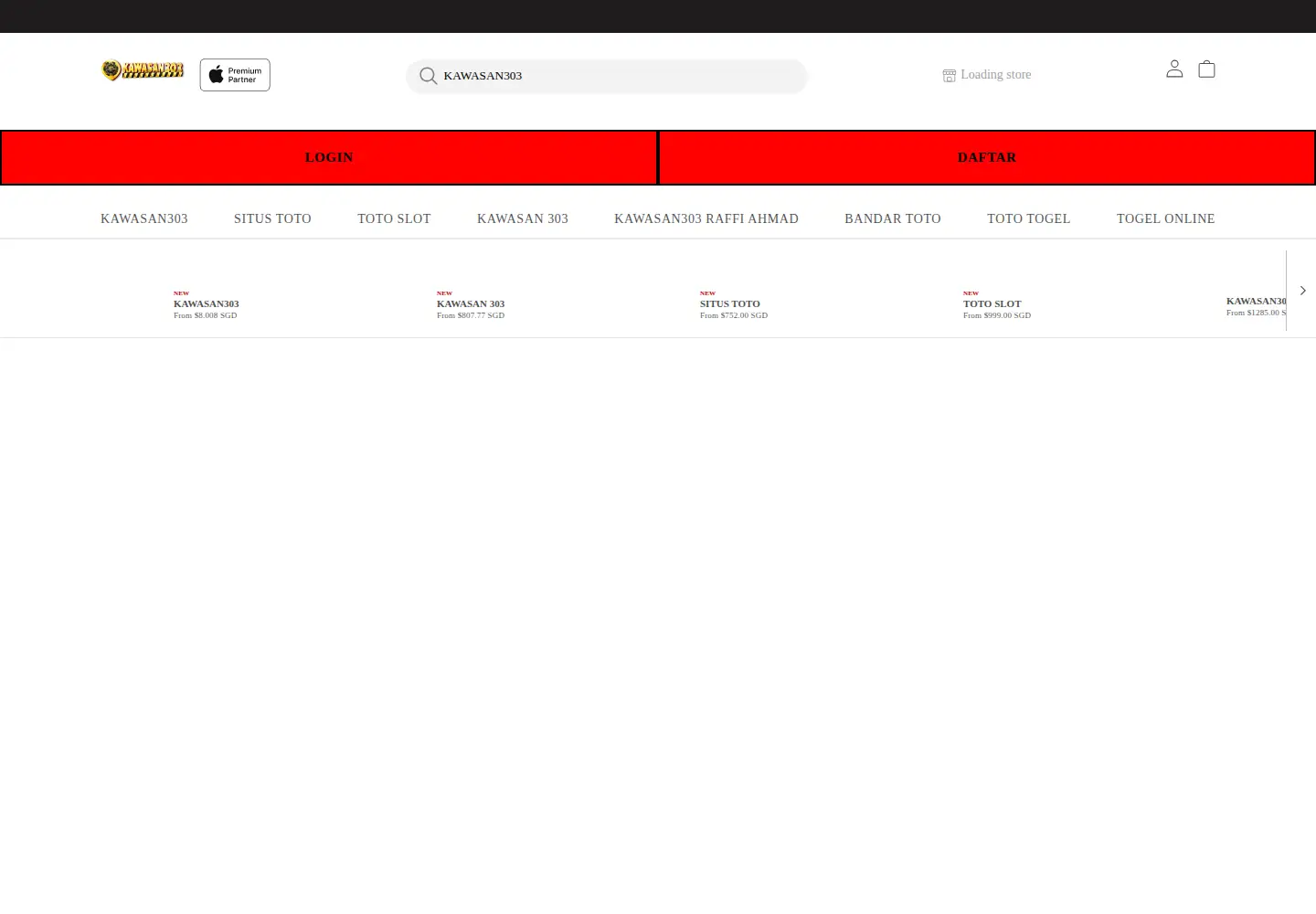The image size is (1316, 914).
Task: Click the red LOGIN button
Action: click(x=329, y=157)
